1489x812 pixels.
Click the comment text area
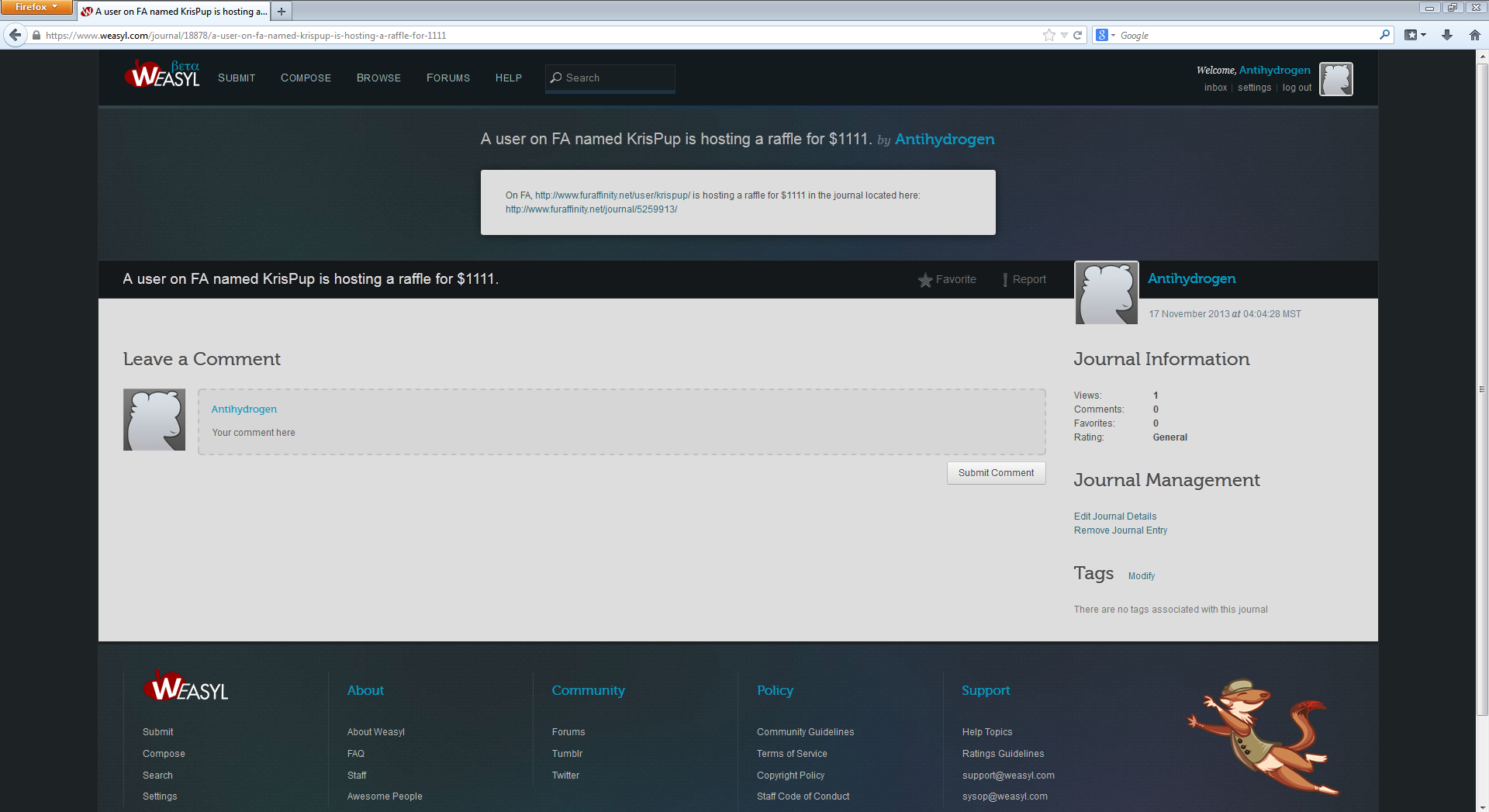pyautogui.click(x=621, y=422)
